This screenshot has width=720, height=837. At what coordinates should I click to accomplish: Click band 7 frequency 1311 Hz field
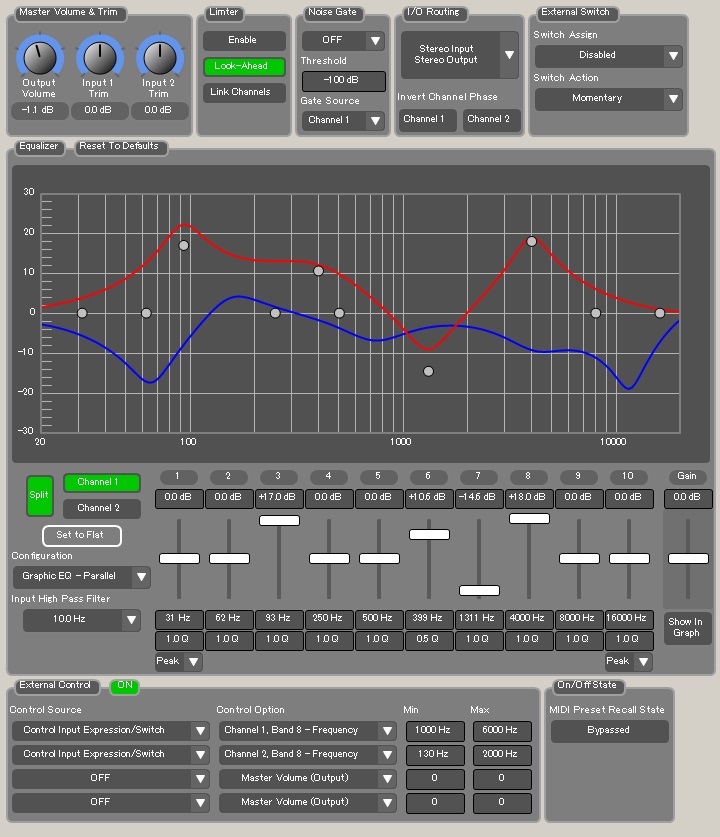(x=479, y=619)
